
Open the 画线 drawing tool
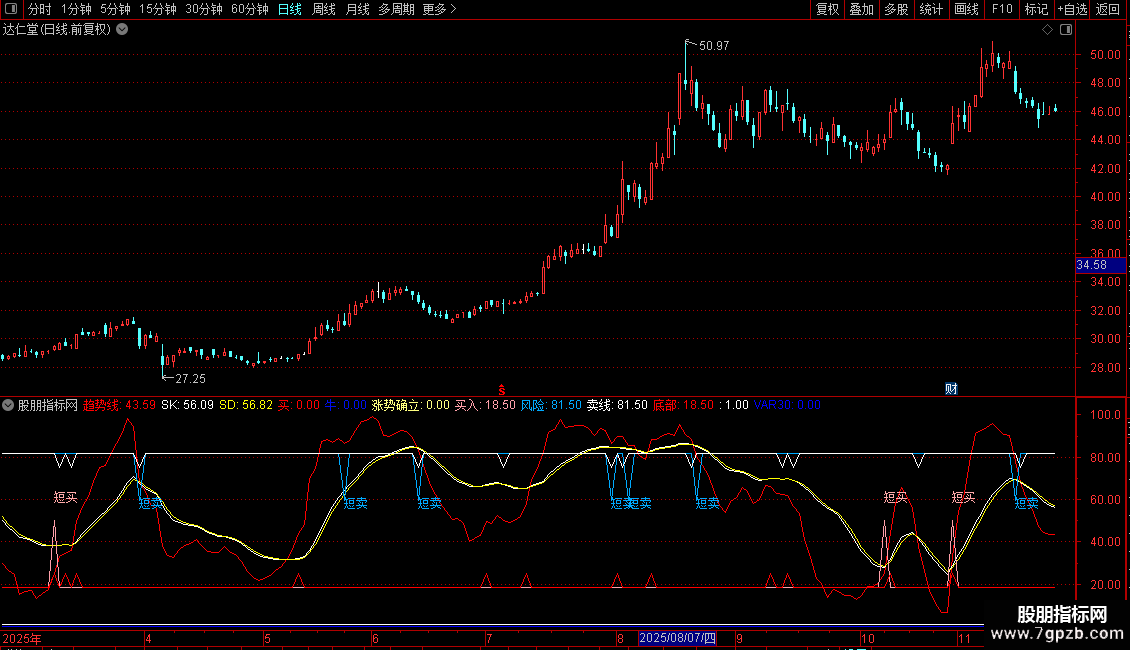point(966,9)
